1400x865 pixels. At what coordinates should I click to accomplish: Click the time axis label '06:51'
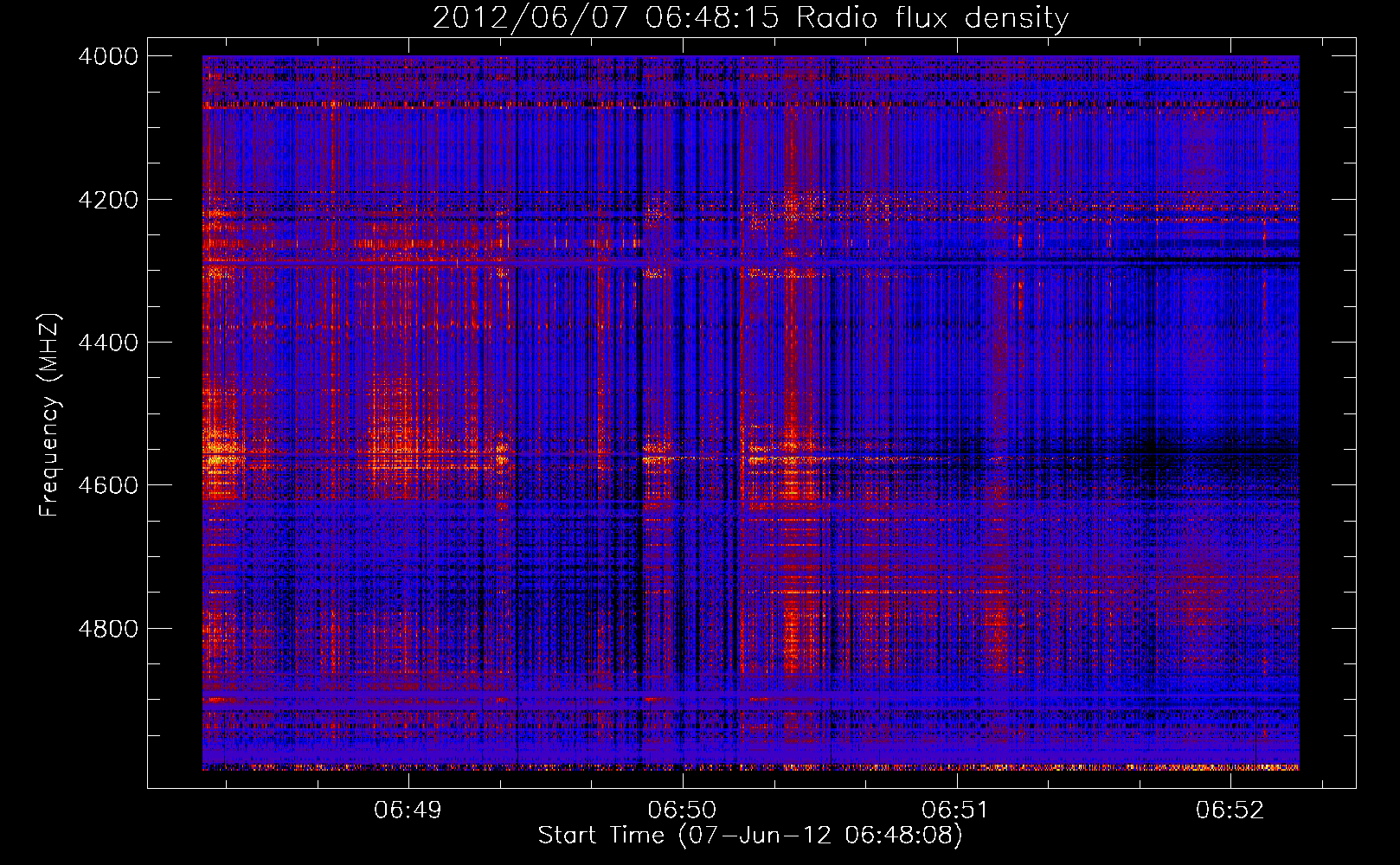pyautogui.click(x=955, y=810)
